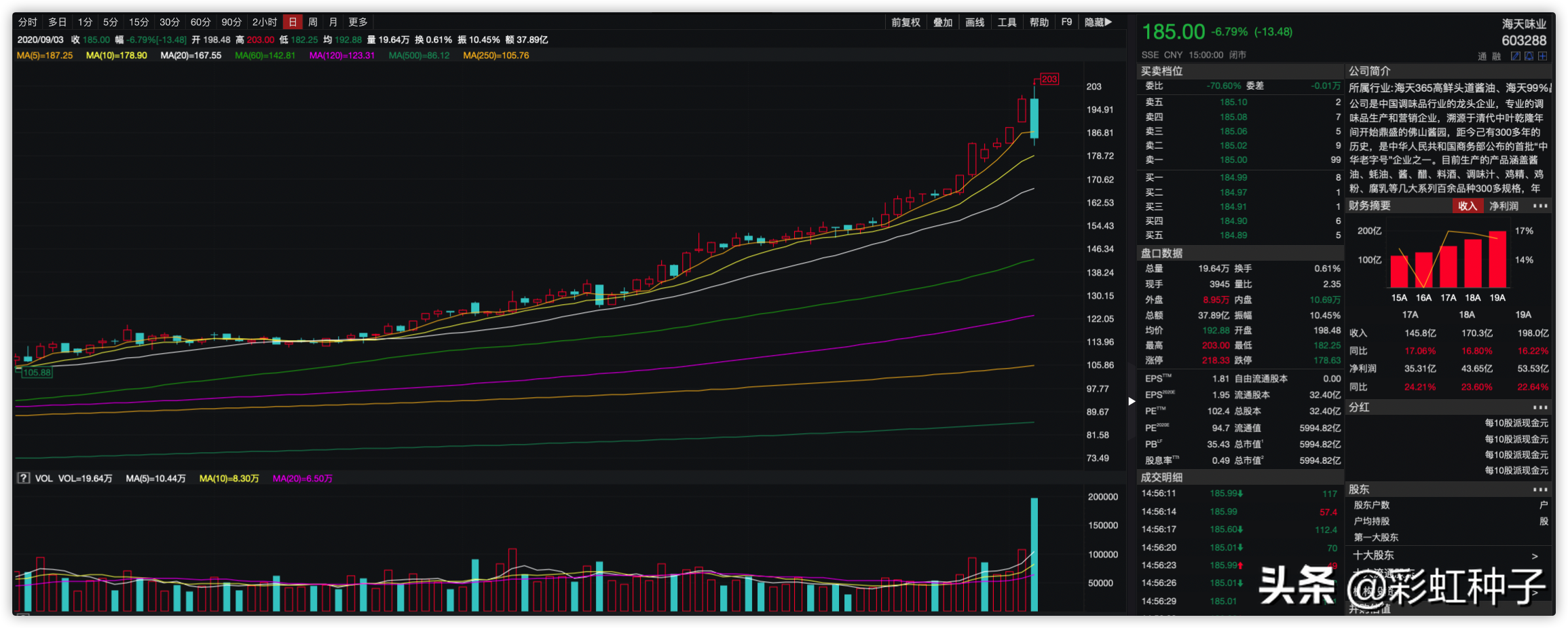Click 隐藏 to hide the side panel
This screenshot has width=1568, height=628.
[1098, 22]
